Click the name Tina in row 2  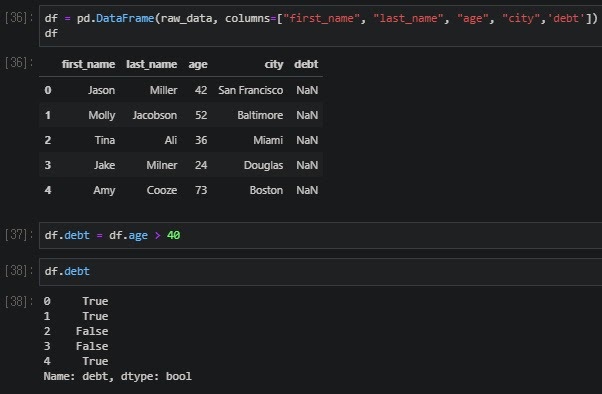click(x=105, y=140)
